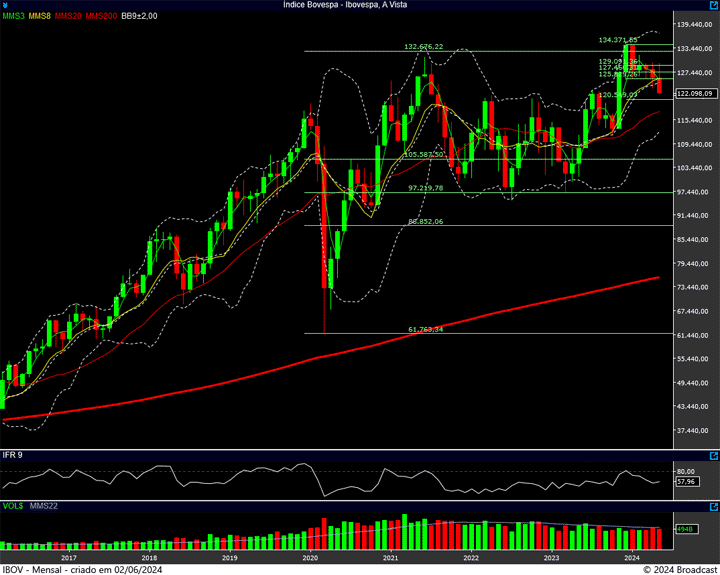720x575 pixels.
Task: Click the BB9±2,00 Bollinger Bands label
Action: click(x=140, y=16)
